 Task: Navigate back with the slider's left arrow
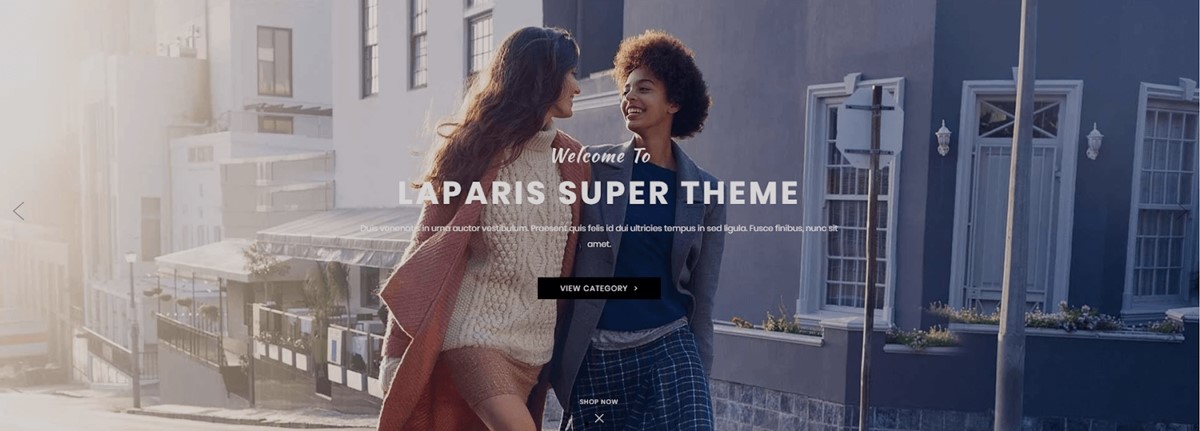coord(18,211)
